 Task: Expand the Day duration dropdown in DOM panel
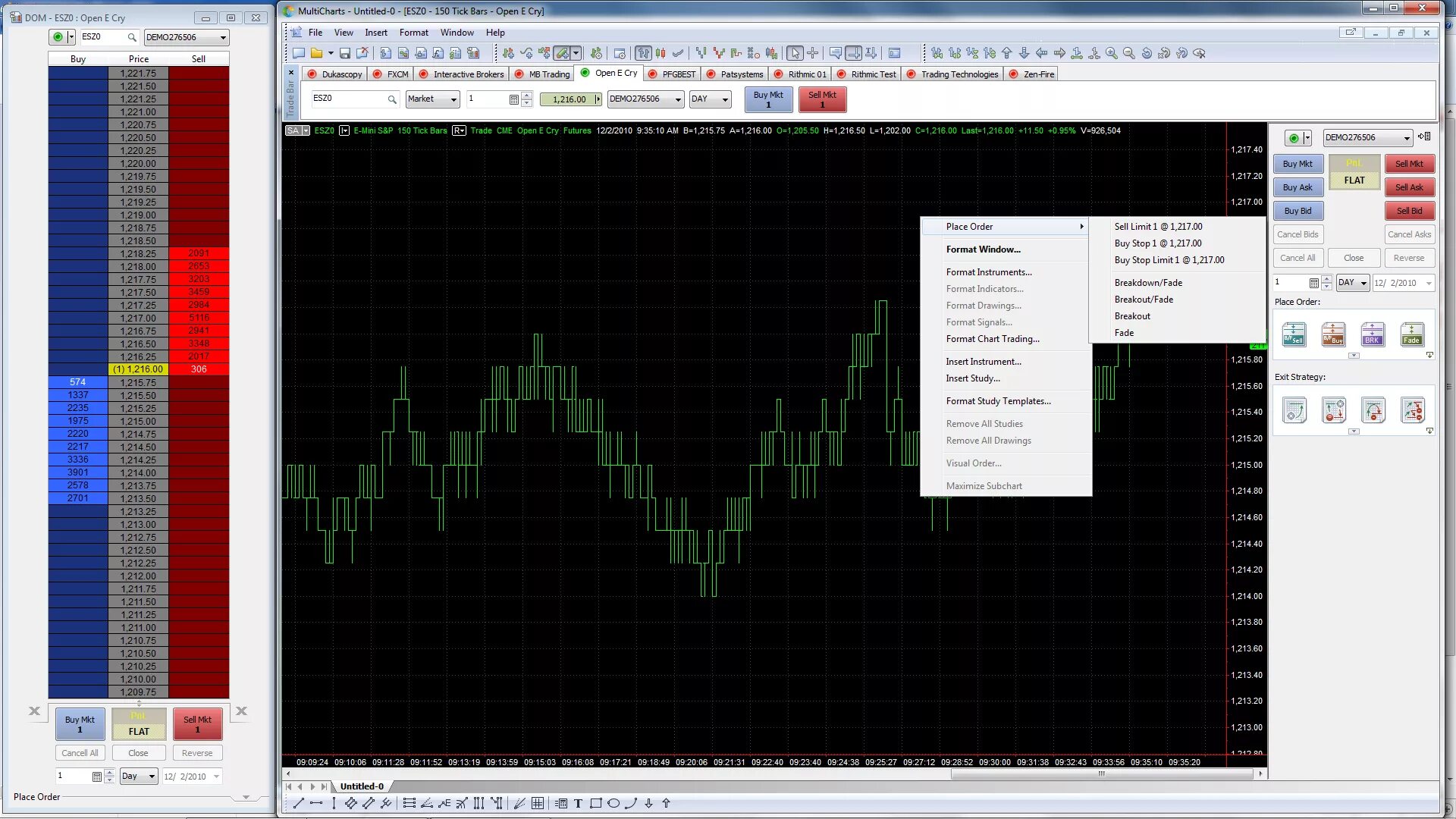[x=138, y=776]
